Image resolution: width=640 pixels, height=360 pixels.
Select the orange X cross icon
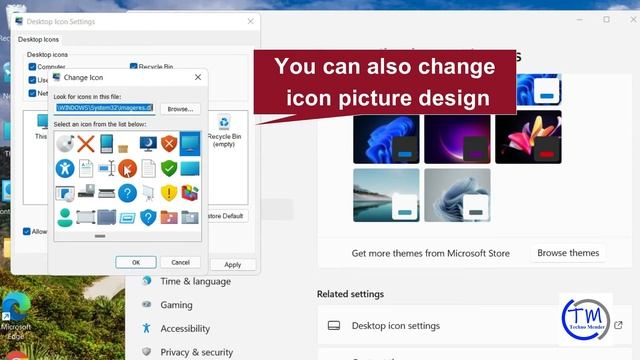[86, 144]
